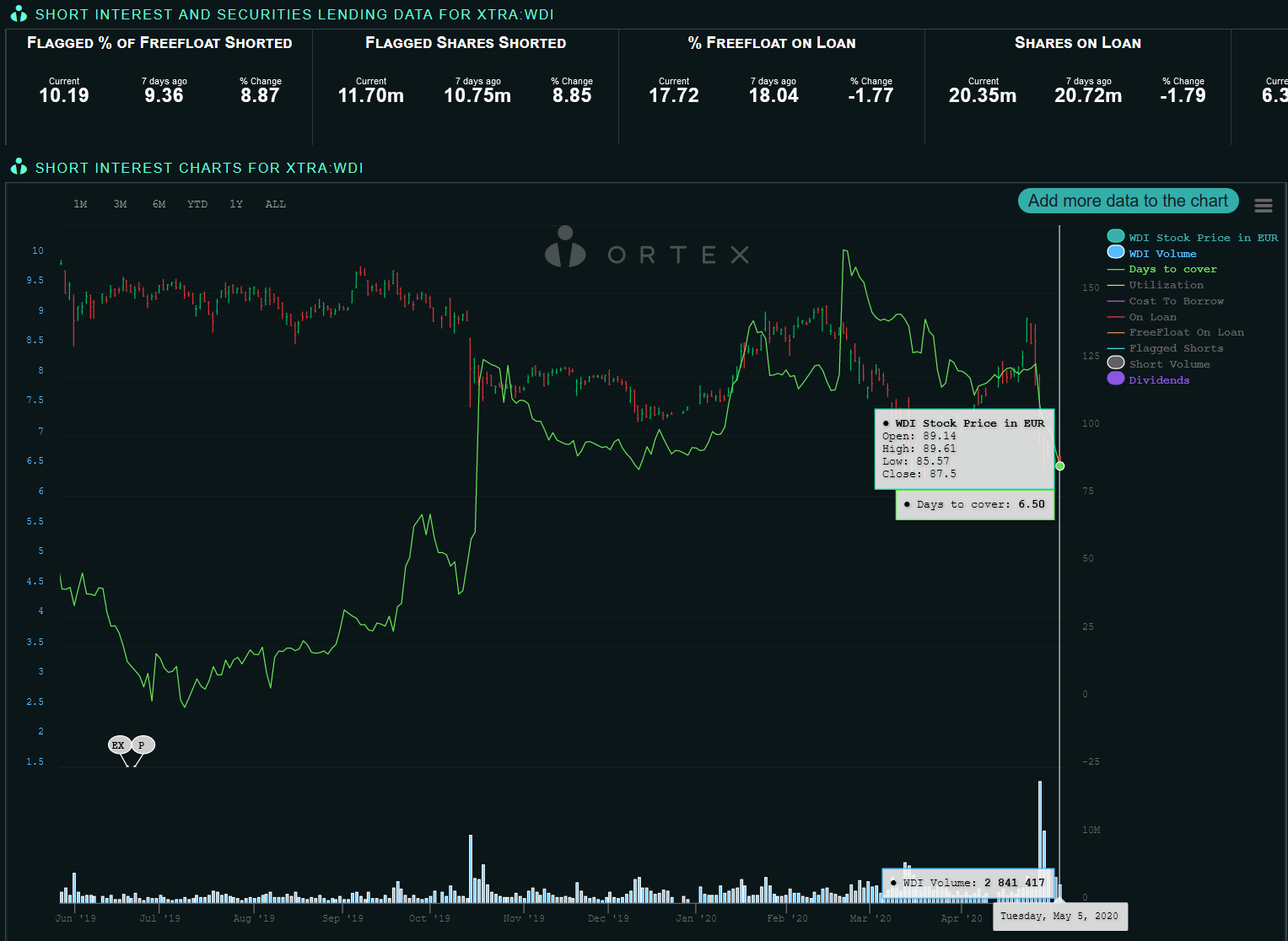The height and width of the screenshot is (941, 1288).
Task: Hide the Days to cover series
Action: pos(1172,269)
